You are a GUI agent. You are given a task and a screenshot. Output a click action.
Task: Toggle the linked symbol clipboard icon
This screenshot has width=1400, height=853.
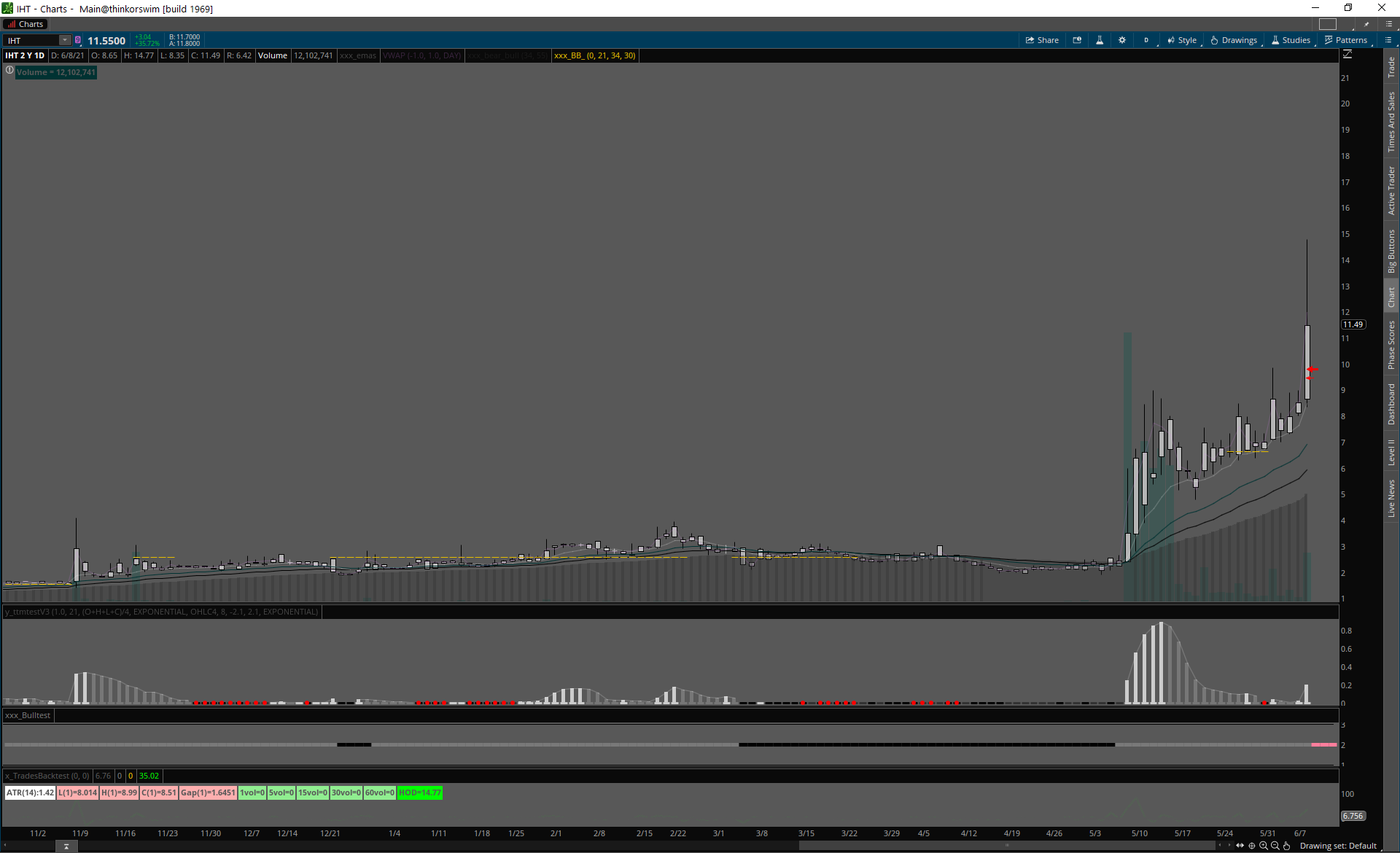78,40
